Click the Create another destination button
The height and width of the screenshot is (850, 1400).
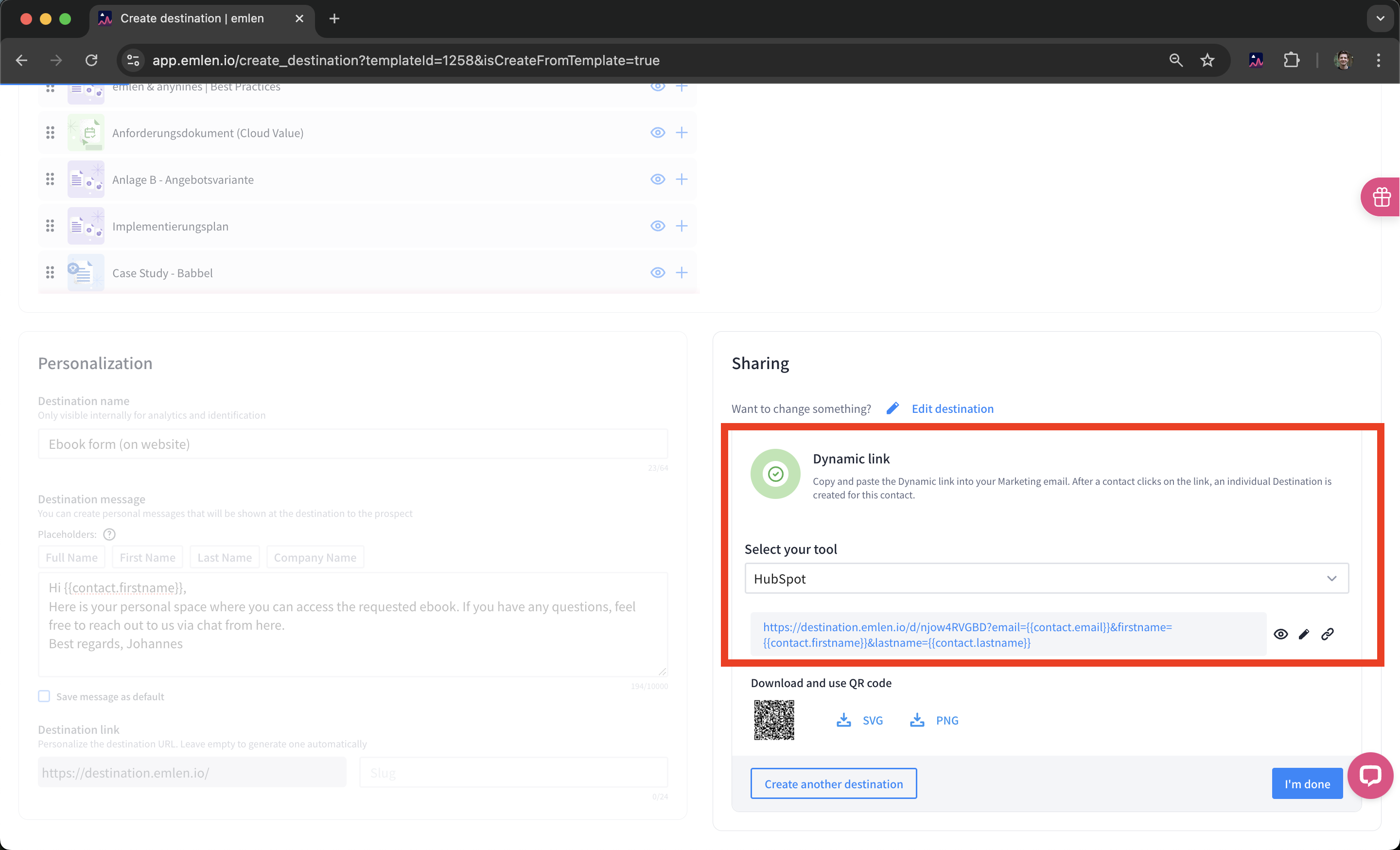click(x=833, y=783)
